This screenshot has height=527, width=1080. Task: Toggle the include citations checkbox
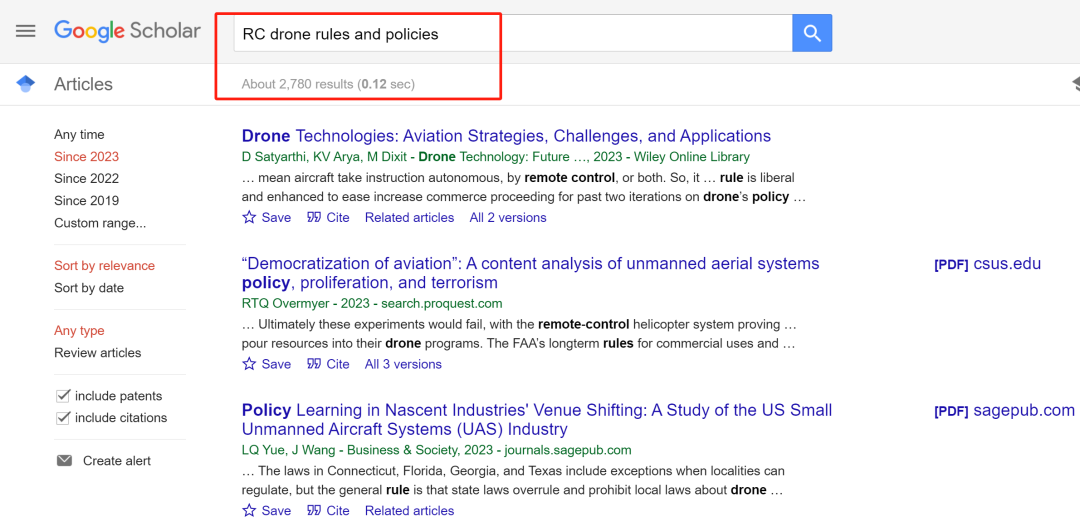(x=64, y=418)
